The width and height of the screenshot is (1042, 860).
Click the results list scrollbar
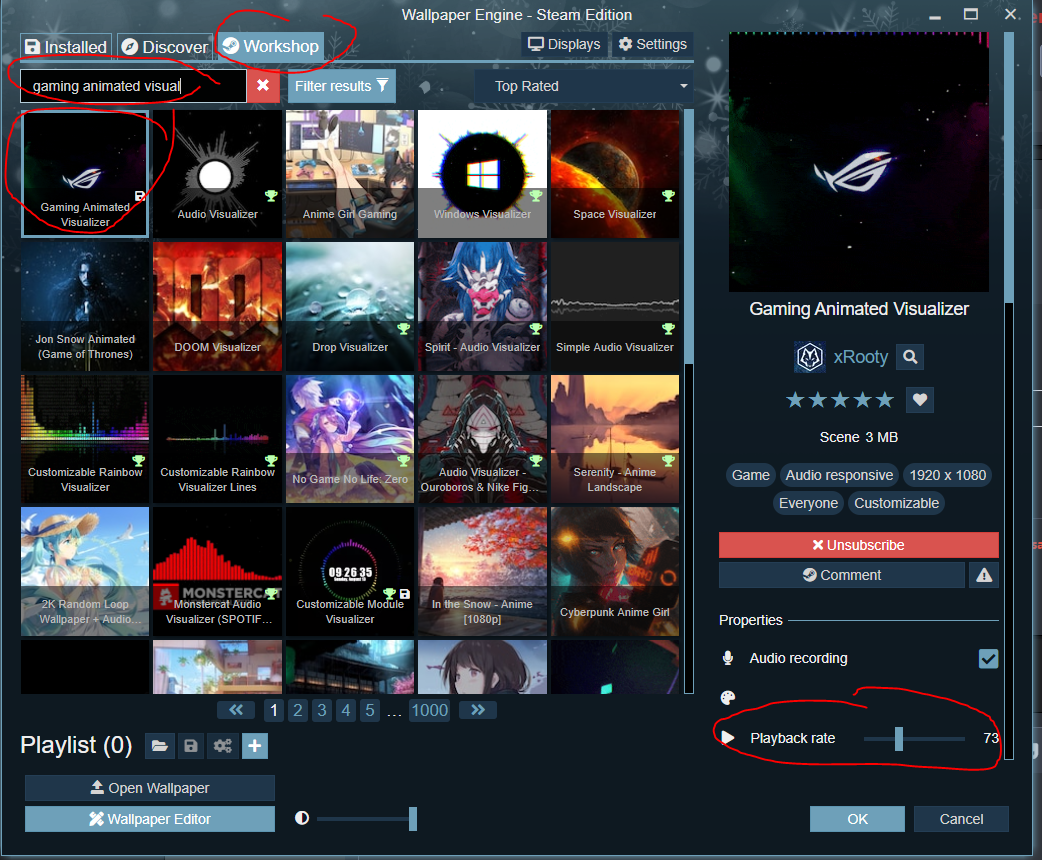[688, 401]
